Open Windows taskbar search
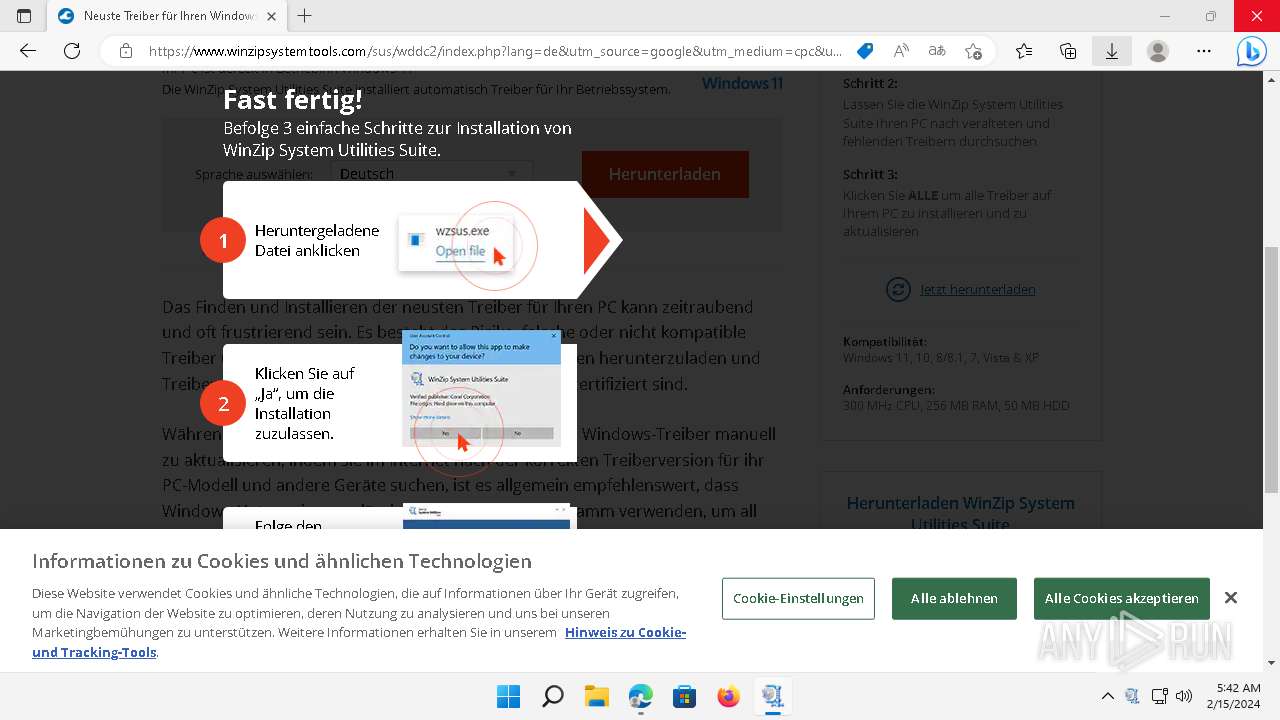1280x720 pixels. [x=552, y=696]
